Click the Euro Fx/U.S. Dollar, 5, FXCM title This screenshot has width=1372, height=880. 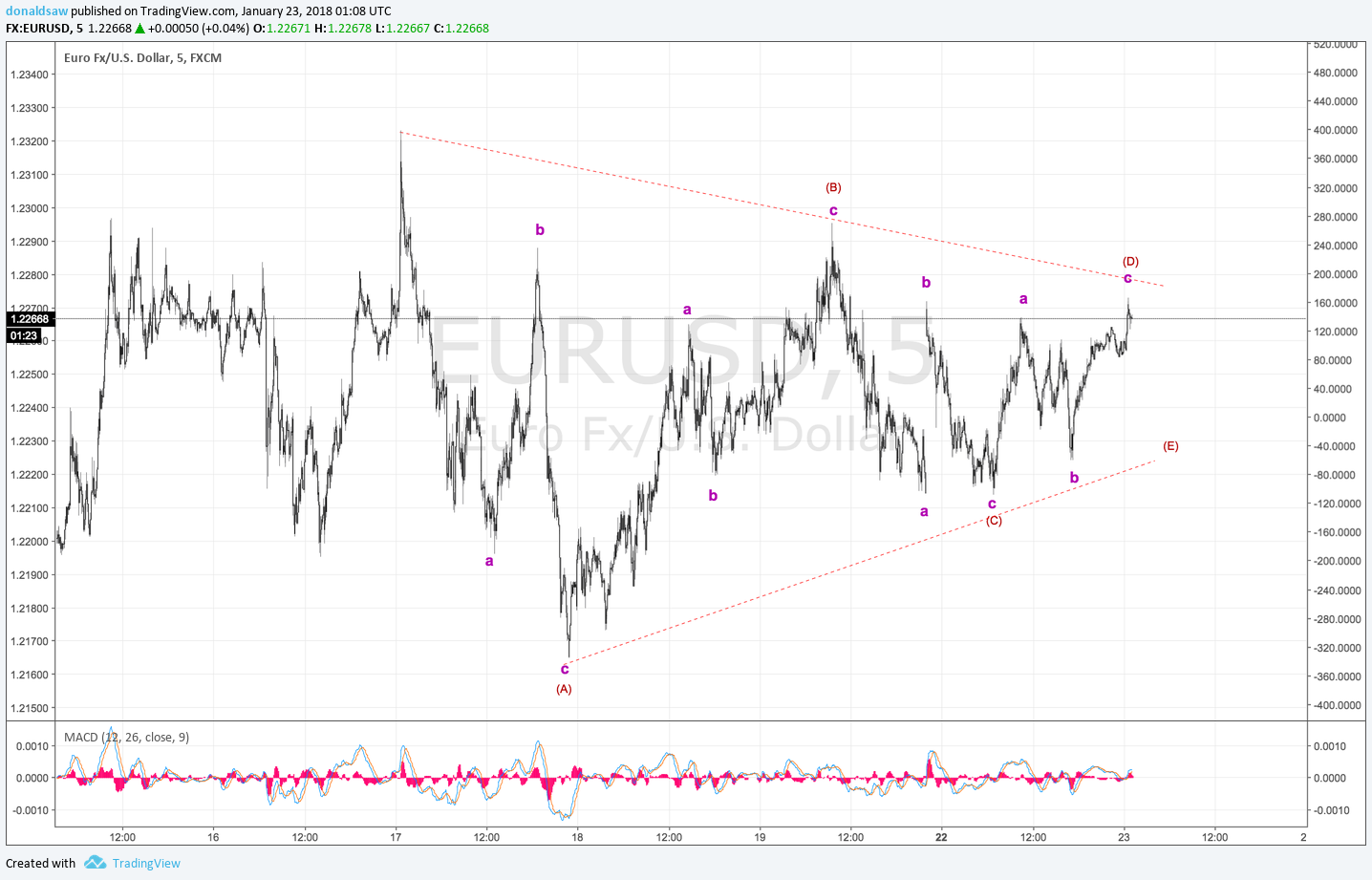[x=142, y=57]
